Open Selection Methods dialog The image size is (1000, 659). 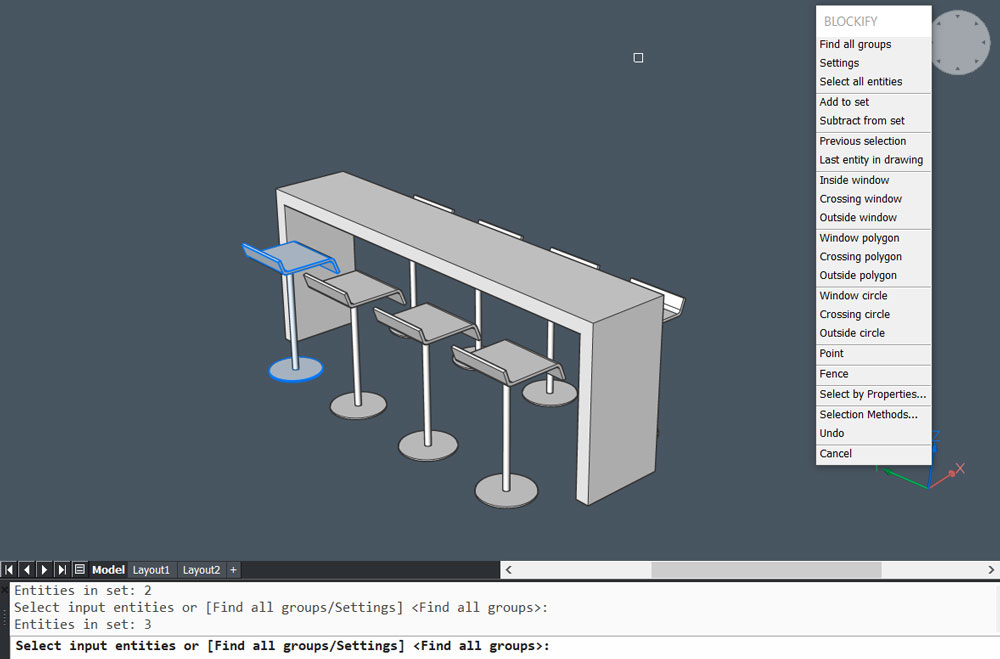868,414
